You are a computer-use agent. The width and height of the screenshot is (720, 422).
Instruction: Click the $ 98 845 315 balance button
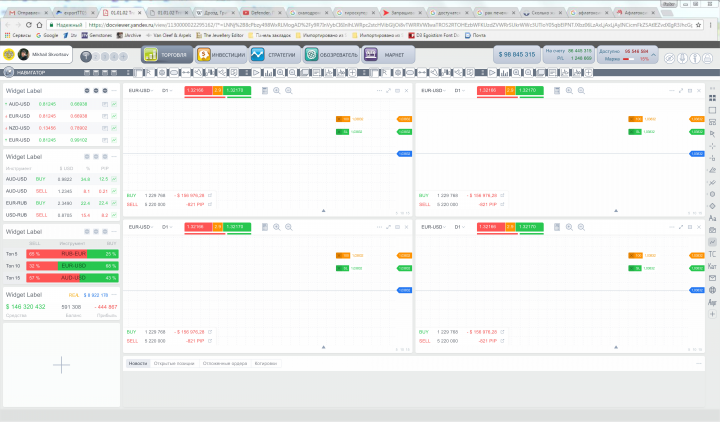tap(517, 55)
